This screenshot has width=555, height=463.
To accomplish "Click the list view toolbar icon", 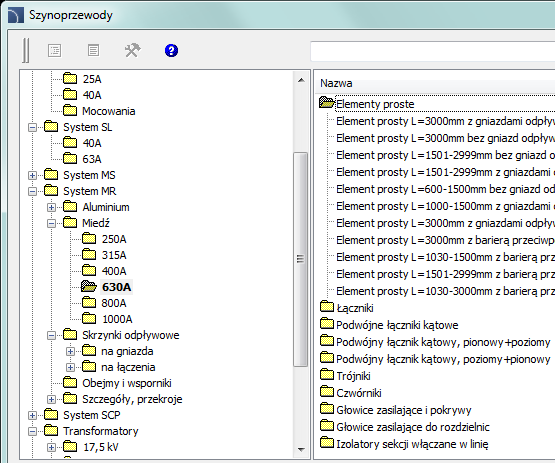I will click(93, 51).
